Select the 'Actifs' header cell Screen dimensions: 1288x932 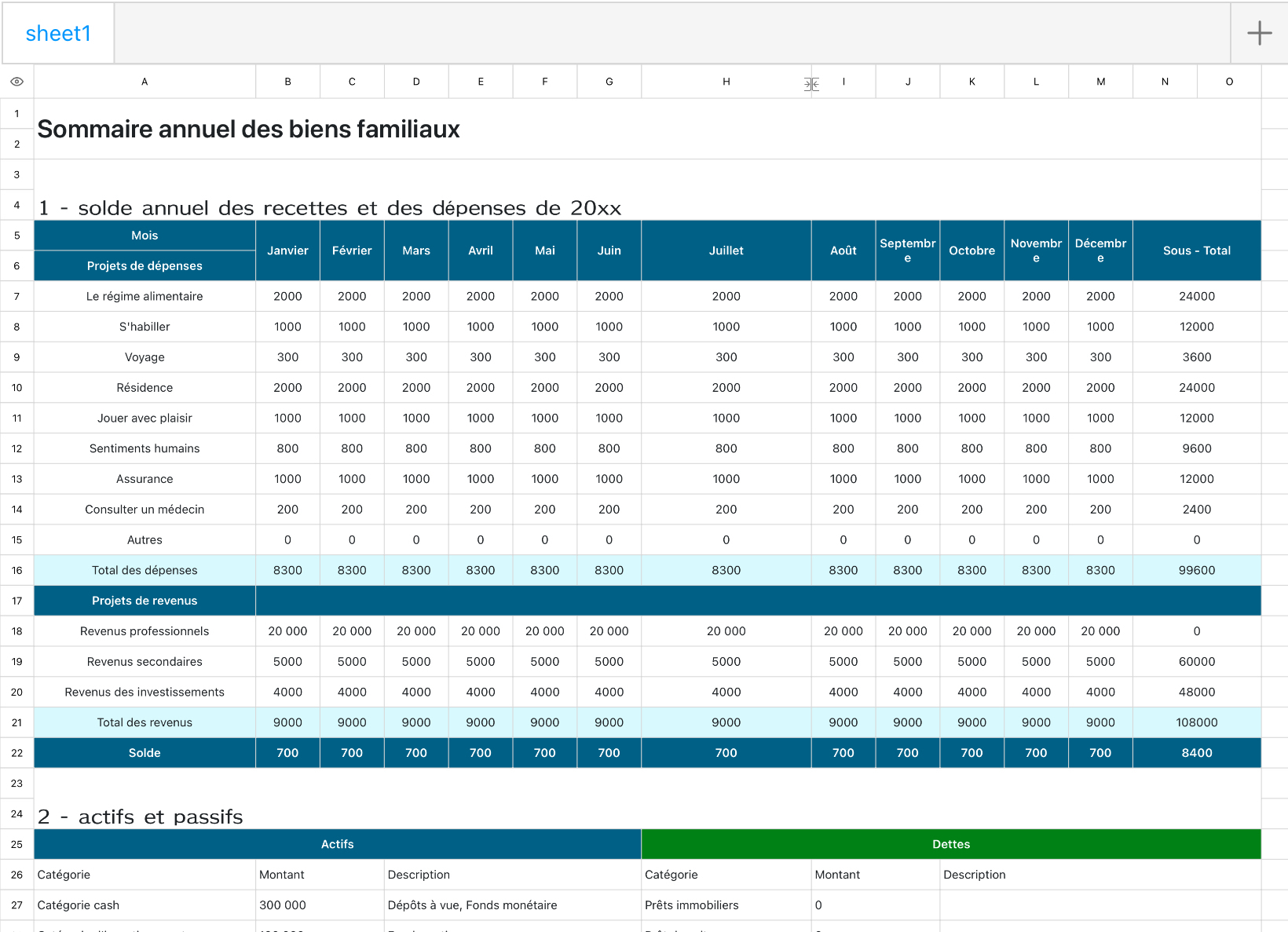338,845
